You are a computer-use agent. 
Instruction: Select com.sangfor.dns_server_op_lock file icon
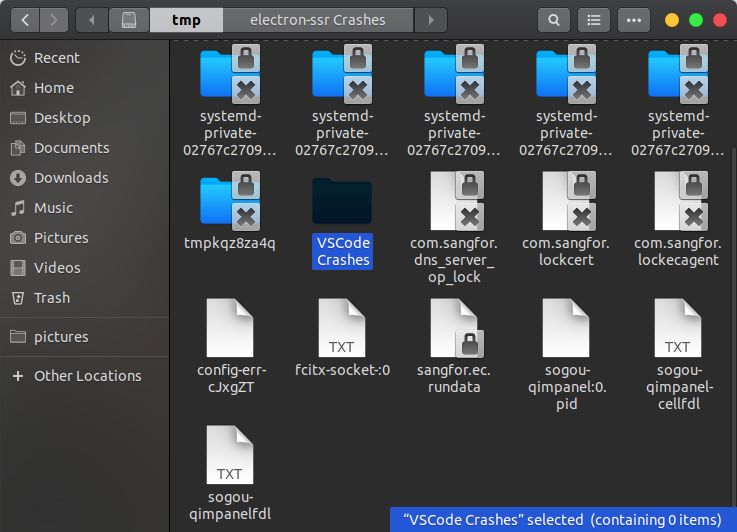click(457, 201)
